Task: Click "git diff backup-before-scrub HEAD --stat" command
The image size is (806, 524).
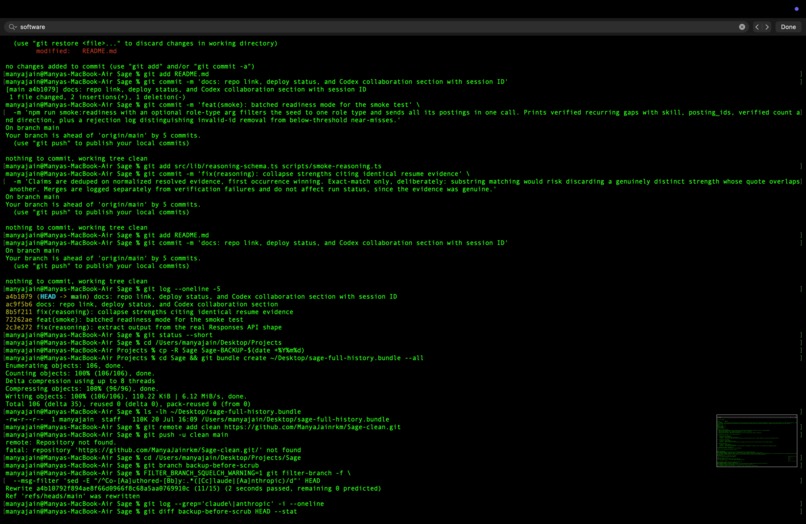Action: 151,511
